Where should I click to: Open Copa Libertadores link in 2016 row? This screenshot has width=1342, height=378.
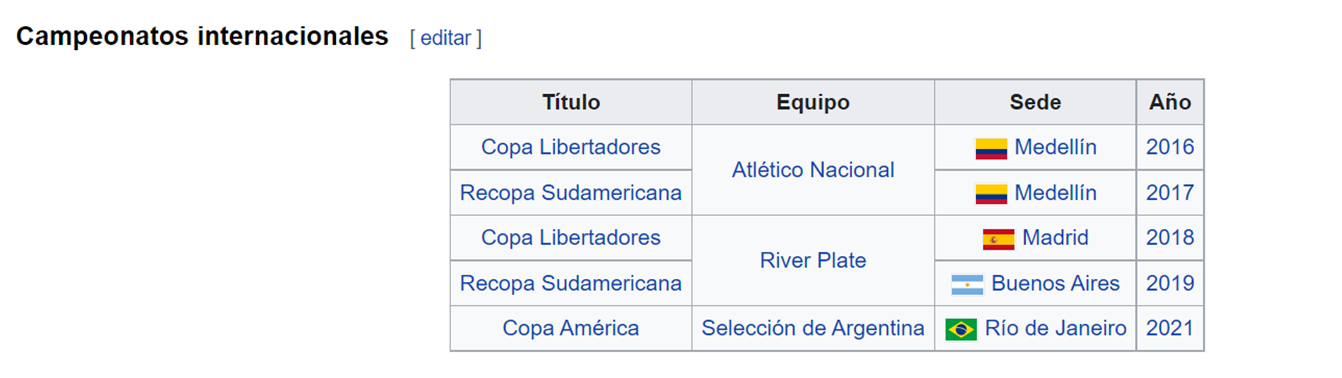(x=571, y=147)
